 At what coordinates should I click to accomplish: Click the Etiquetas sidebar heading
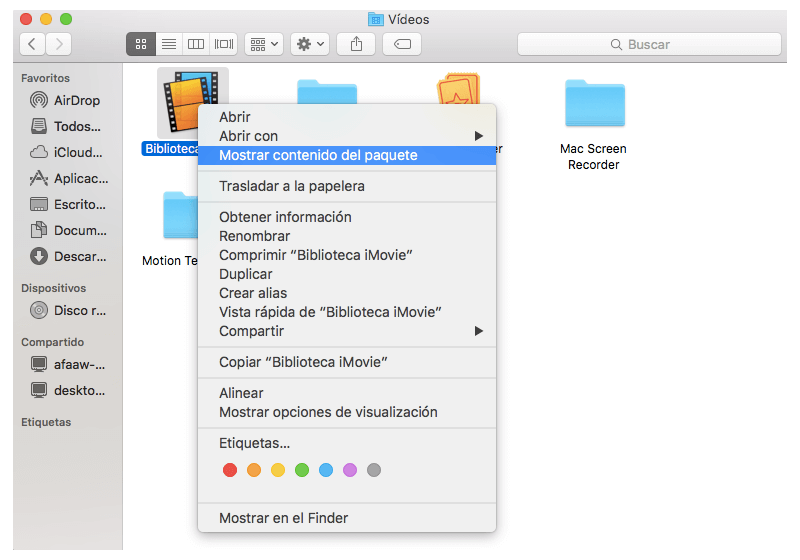46,422
